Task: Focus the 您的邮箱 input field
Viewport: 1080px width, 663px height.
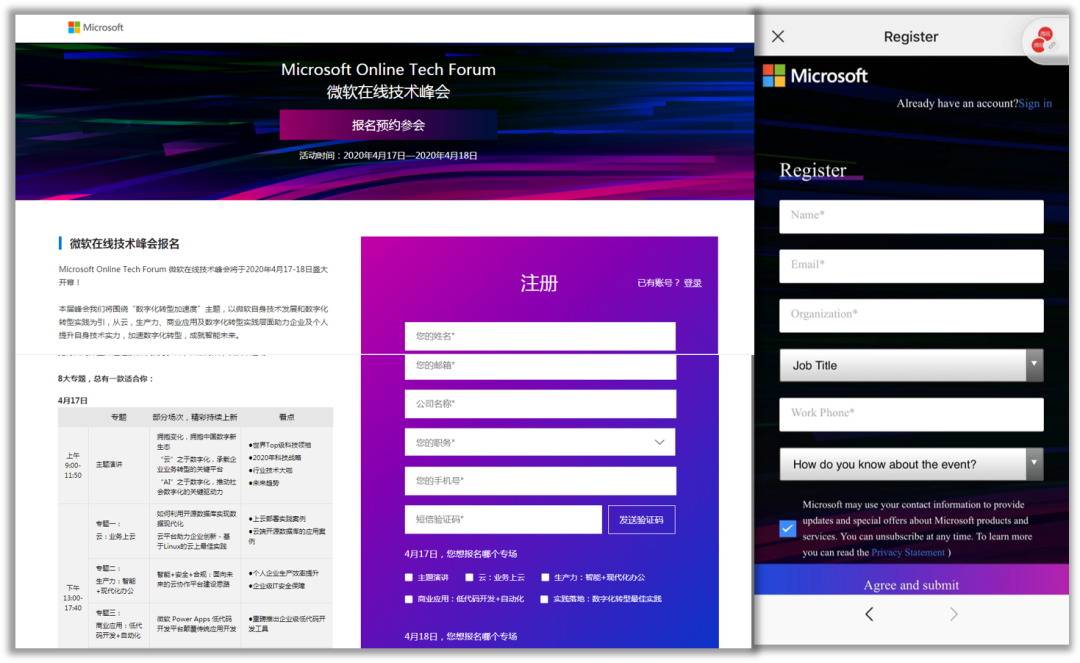Action: (x=540, y=366)
